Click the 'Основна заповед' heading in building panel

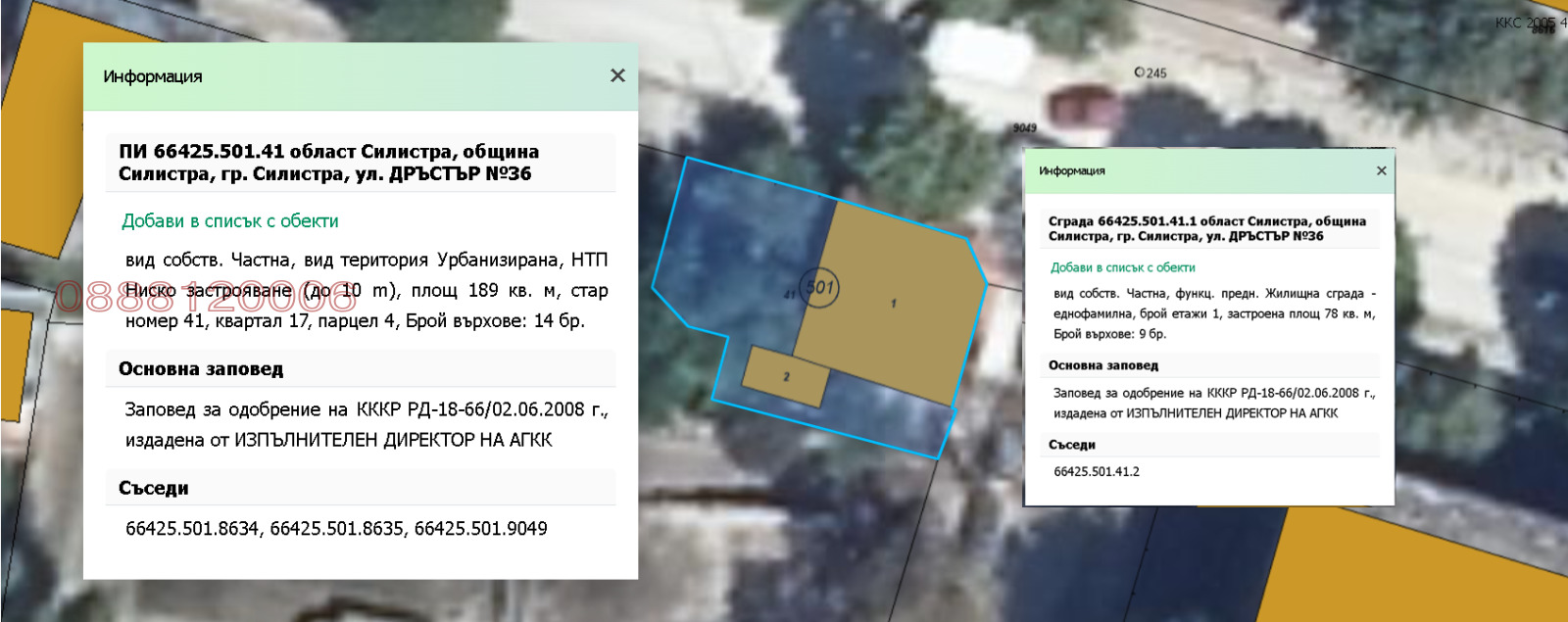(1102, 365)
